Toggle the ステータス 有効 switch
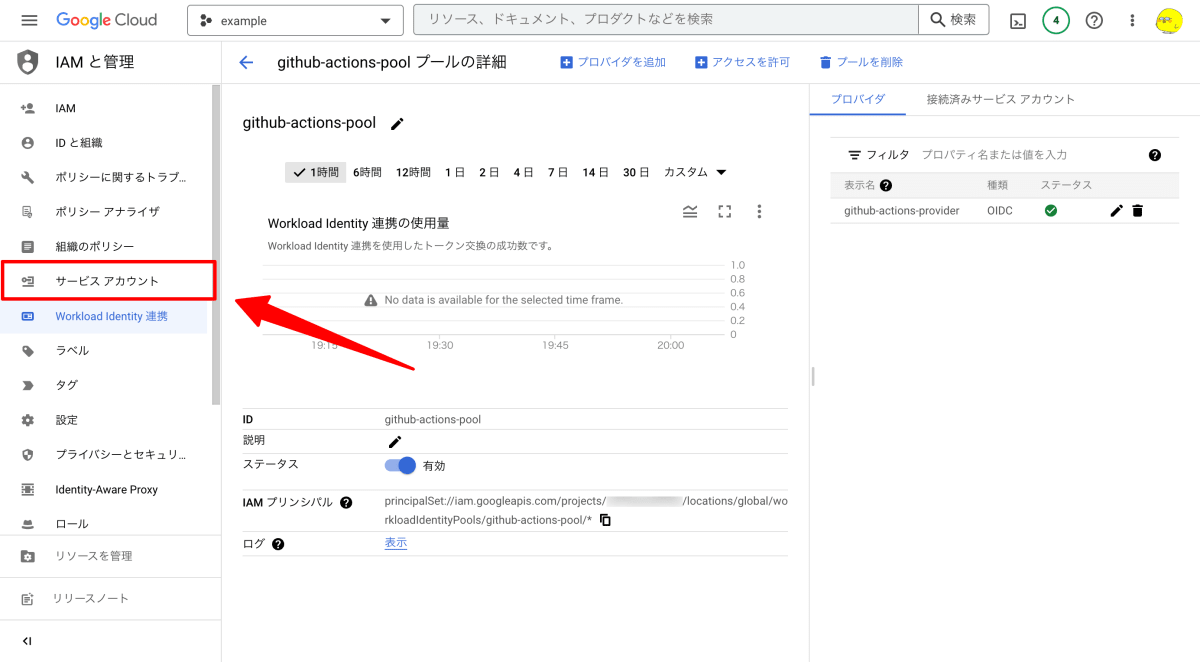This screenshot has height=662, width=1200. [400, 465]
